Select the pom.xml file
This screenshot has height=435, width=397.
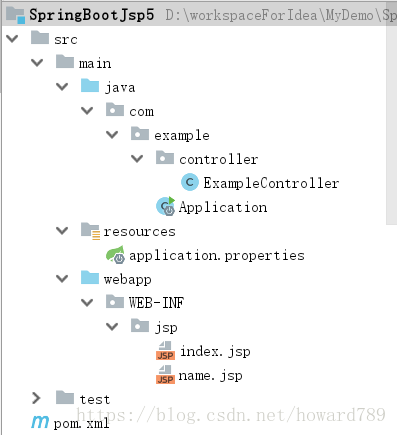coord(82,424)
